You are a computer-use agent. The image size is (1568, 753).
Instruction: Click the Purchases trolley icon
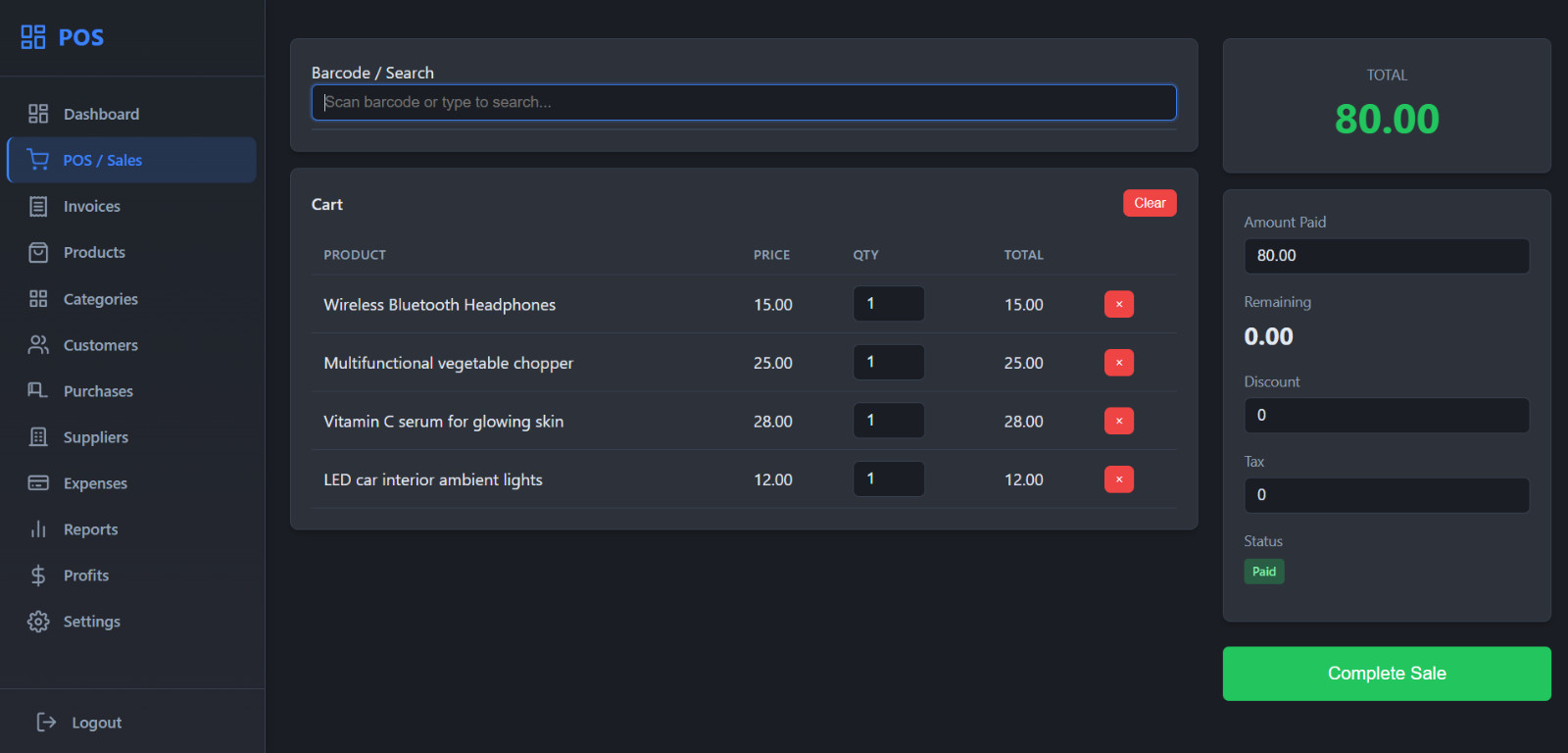point(38,390)
